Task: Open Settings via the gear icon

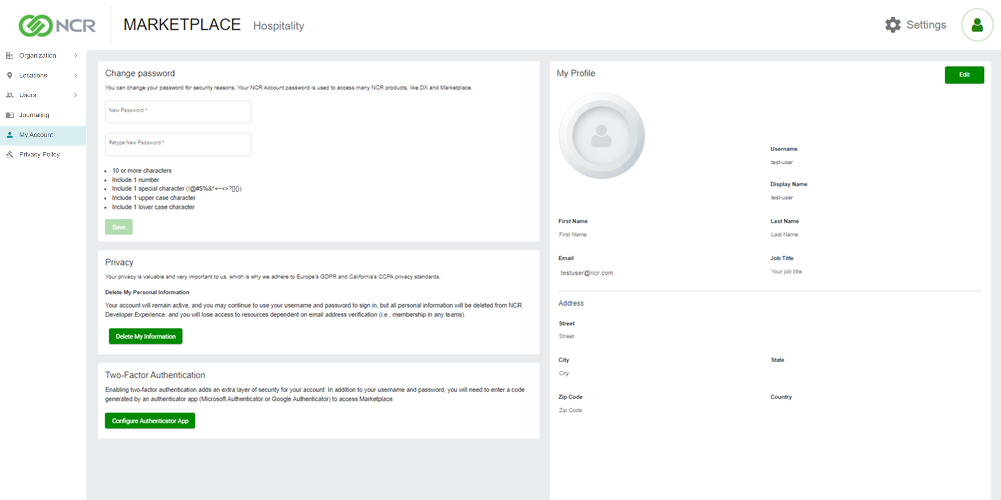Action: tap(892, 25)
